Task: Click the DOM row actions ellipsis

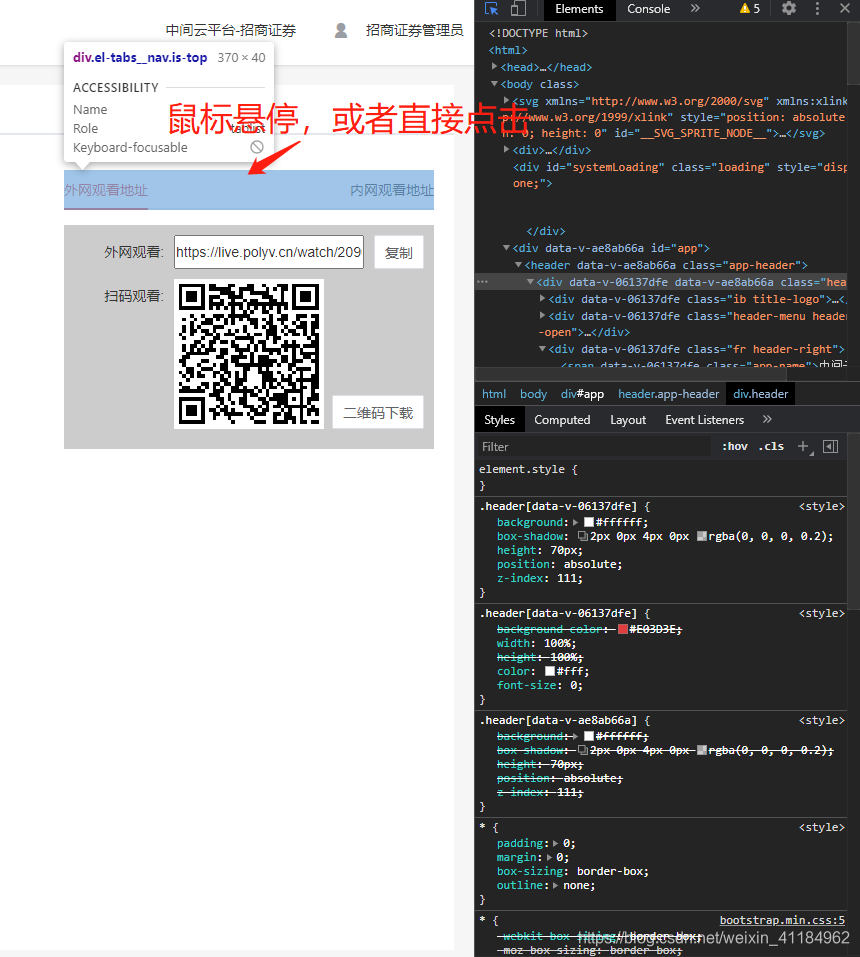Action: 482,282
